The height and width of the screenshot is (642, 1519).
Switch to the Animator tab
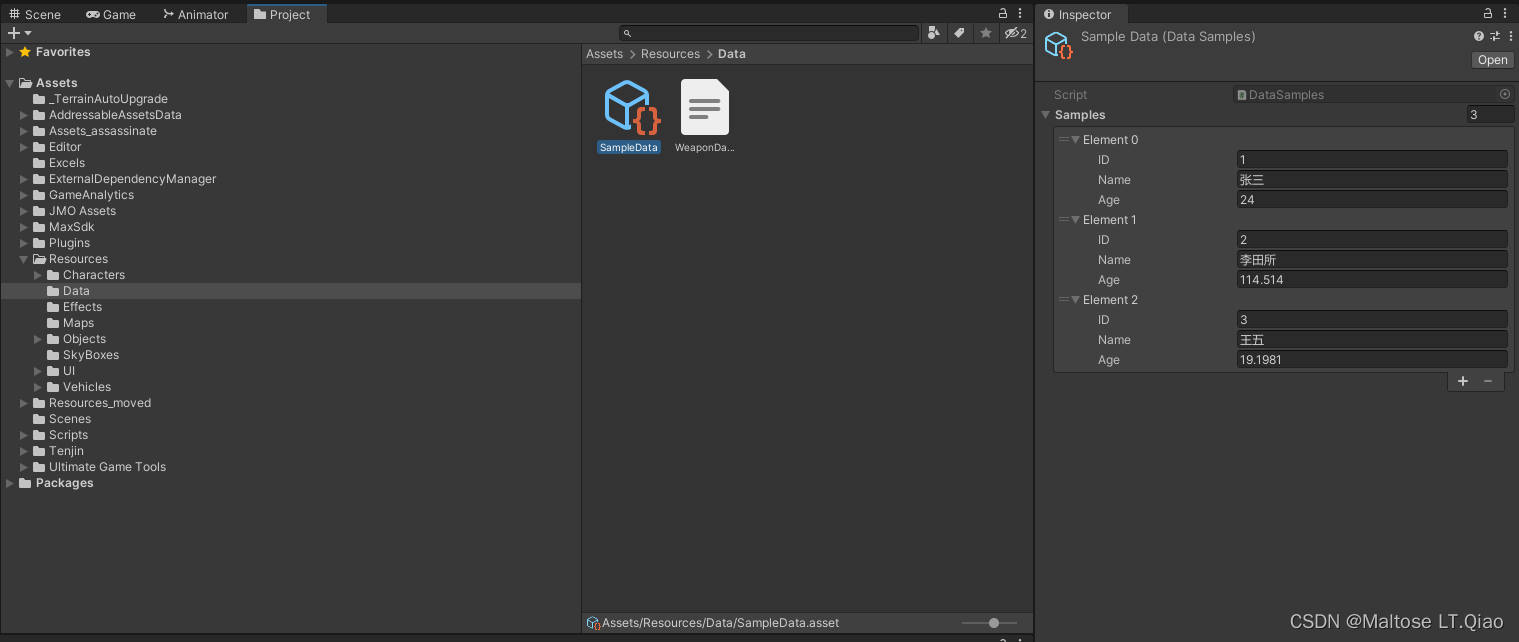[x=195, y=13]
